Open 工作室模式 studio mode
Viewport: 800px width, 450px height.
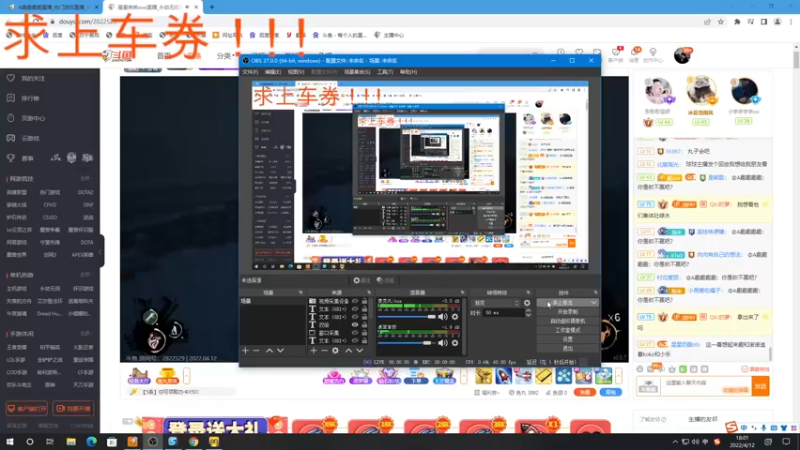pos(567,330)
